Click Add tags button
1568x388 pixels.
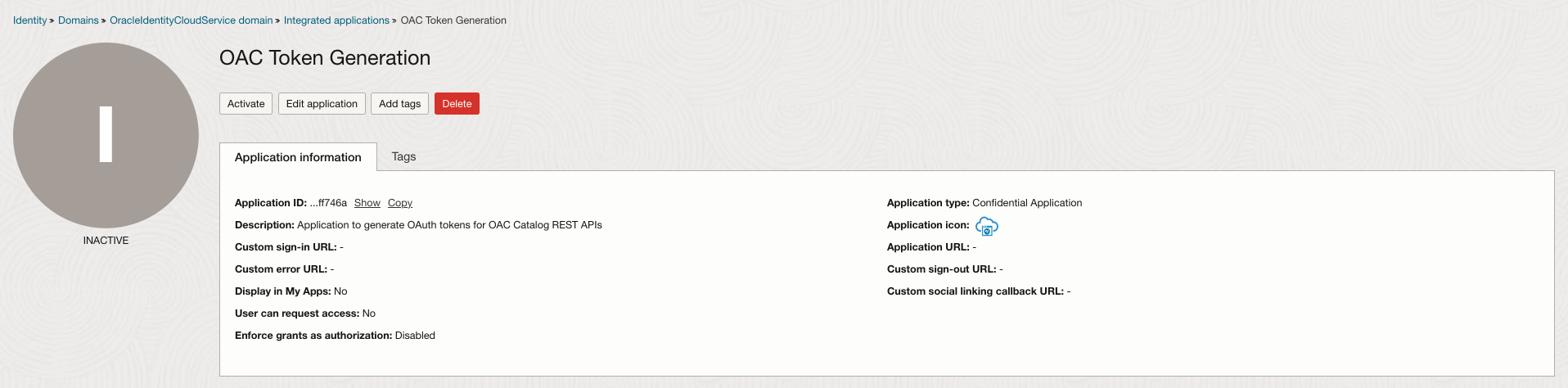[x=399, y=104]
